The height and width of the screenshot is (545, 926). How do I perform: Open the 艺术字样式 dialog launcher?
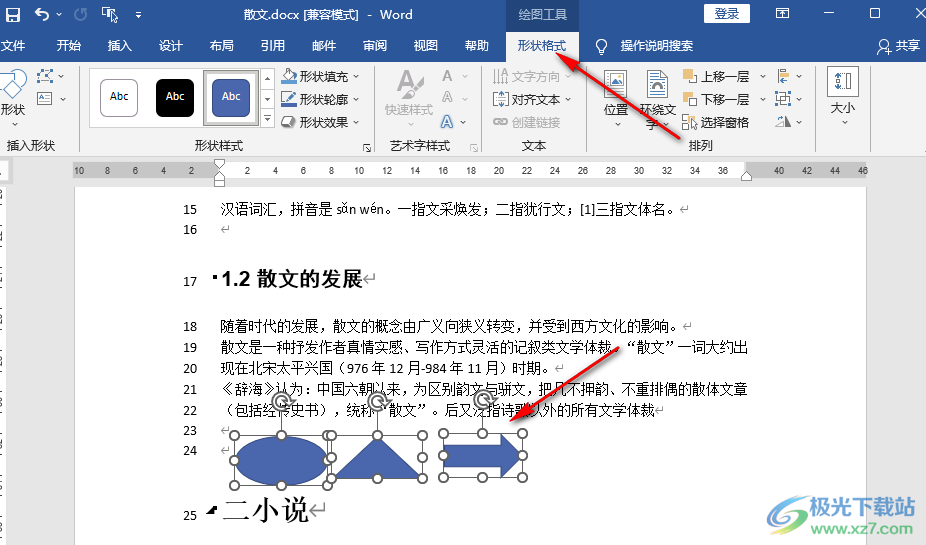pyautogui.click(x=474, y=148)
